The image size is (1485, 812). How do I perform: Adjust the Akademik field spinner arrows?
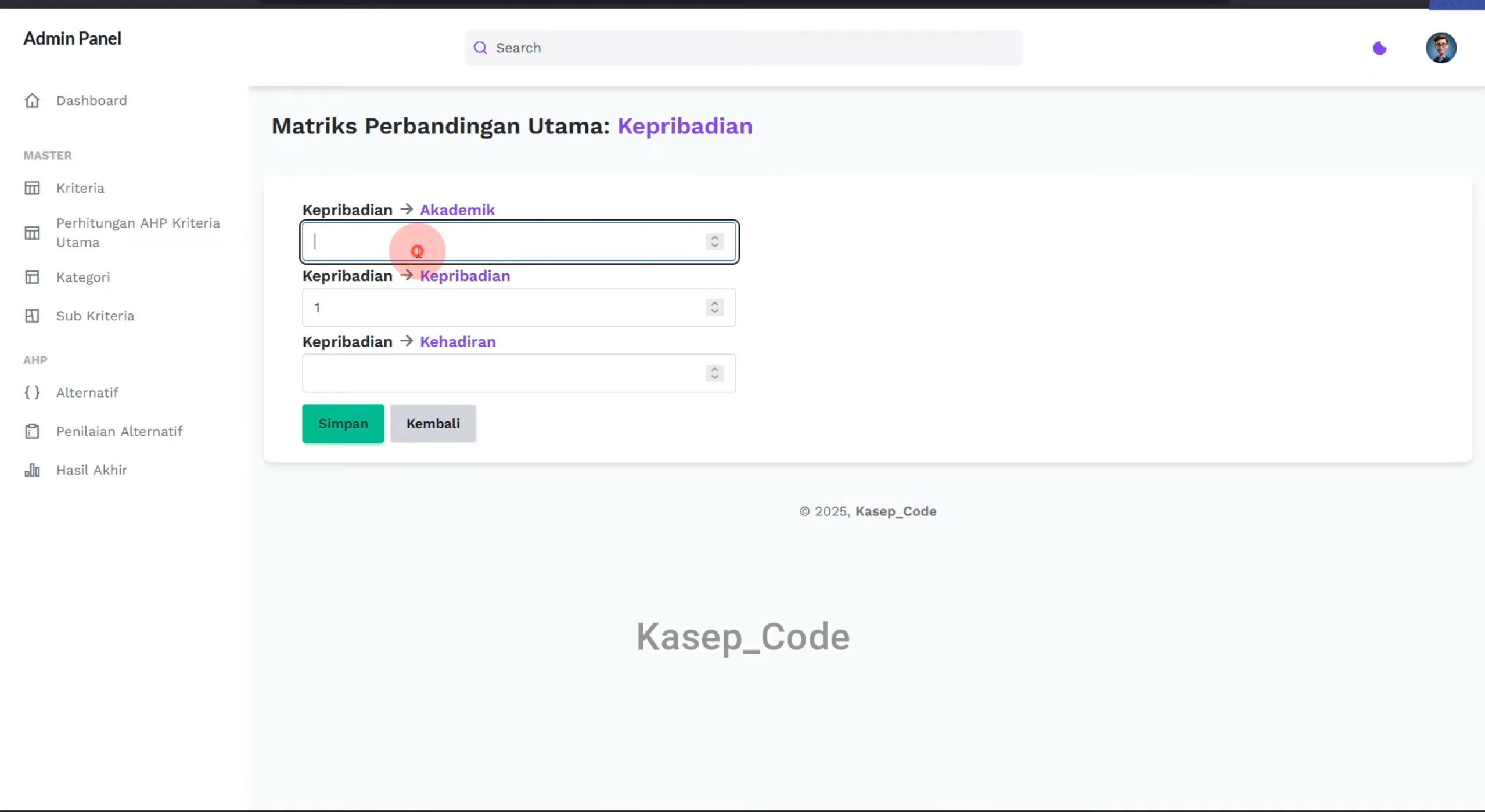[x=714, y=241]
